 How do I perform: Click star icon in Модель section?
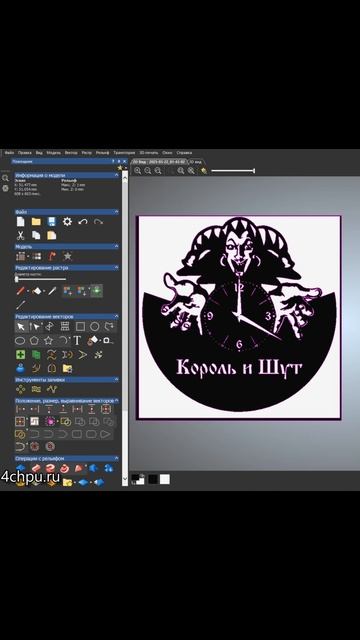pos(67,256)
